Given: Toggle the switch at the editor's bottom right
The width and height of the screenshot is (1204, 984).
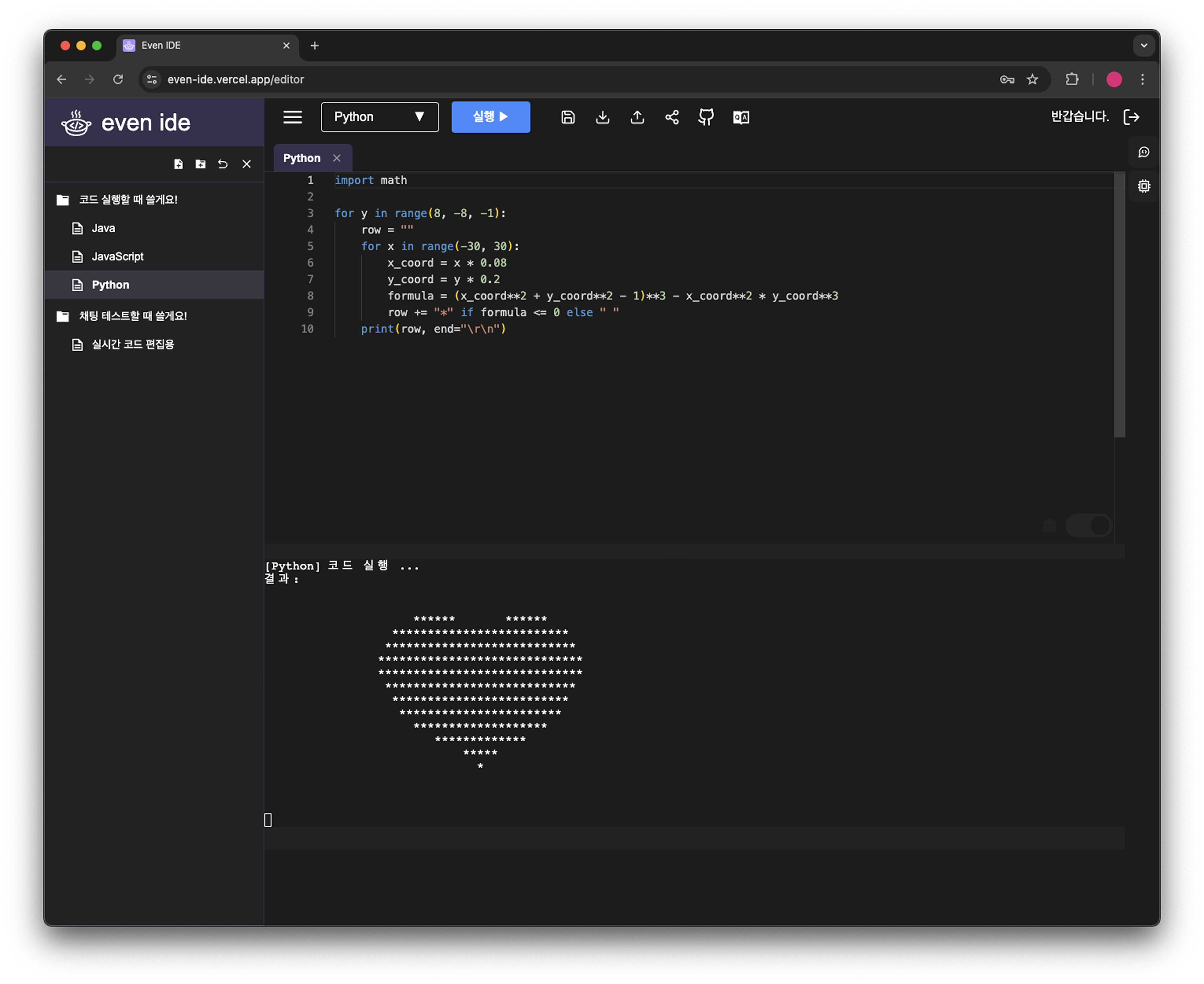Looking at the screenshot, I should coord(1089,525).
